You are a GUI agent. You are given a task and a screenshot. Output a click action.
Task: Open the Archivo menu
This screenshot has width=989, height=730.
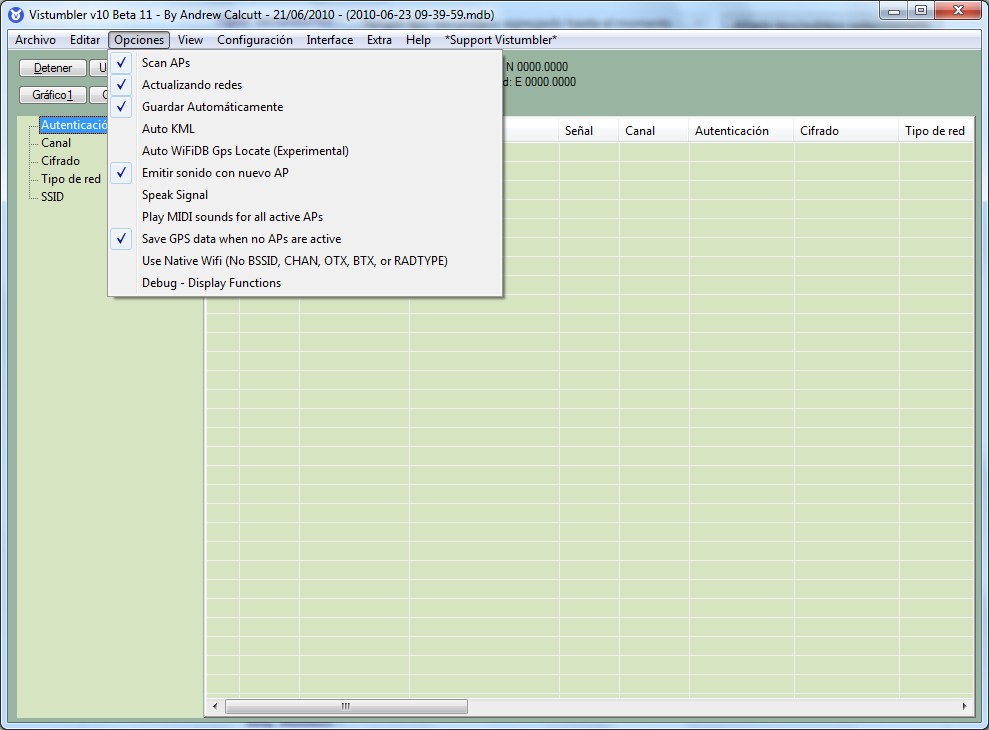coord(35,40)
